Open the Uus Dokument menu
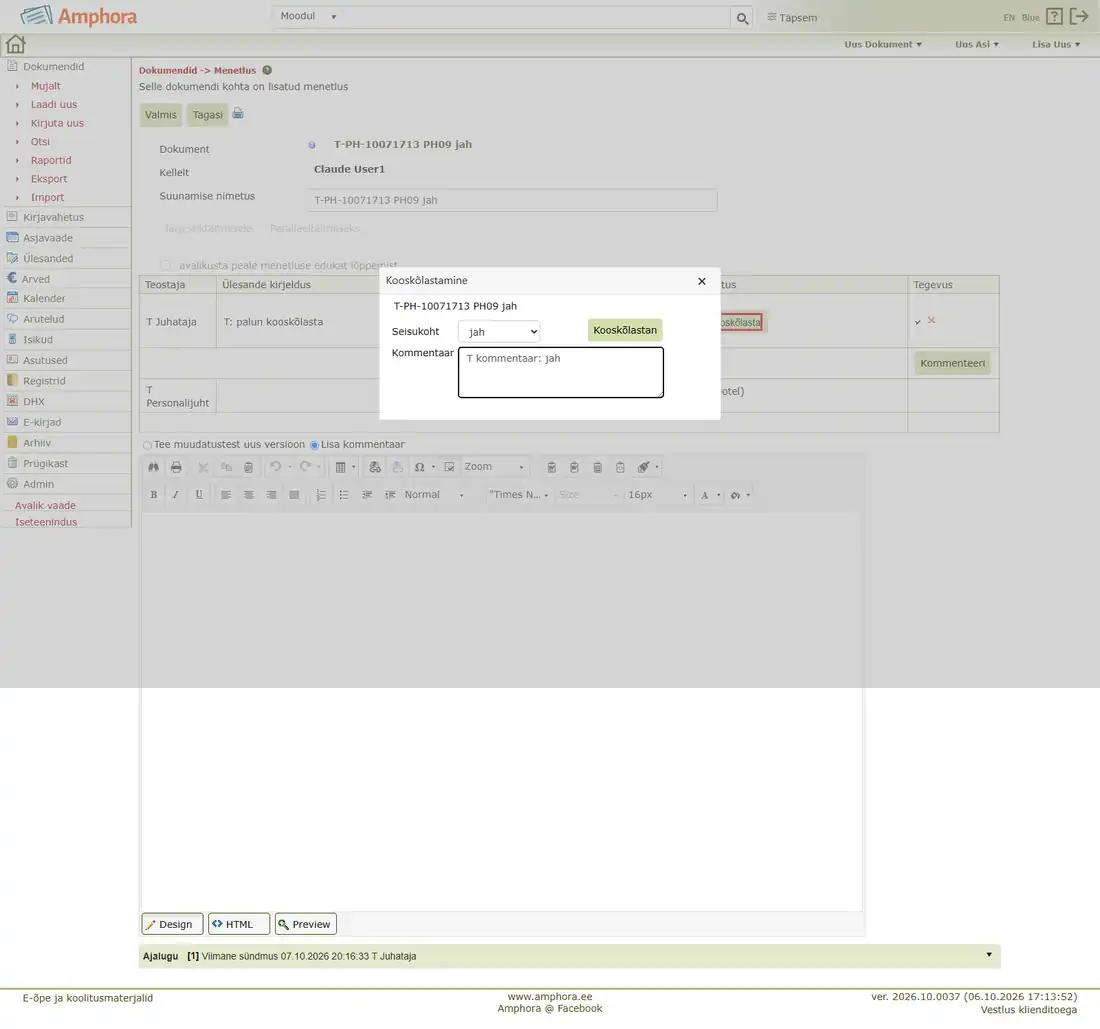The image size is (1100, 1029). click(883, 44)
